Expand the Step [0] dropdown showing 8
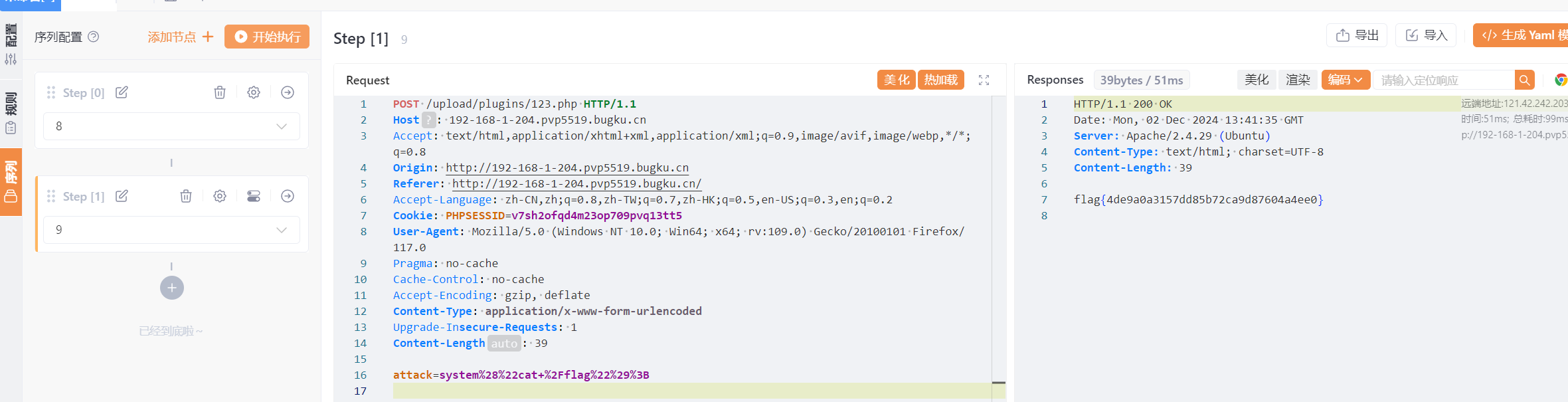Image resolution: width=1568 pixels, height=402 pixels. 171,126
